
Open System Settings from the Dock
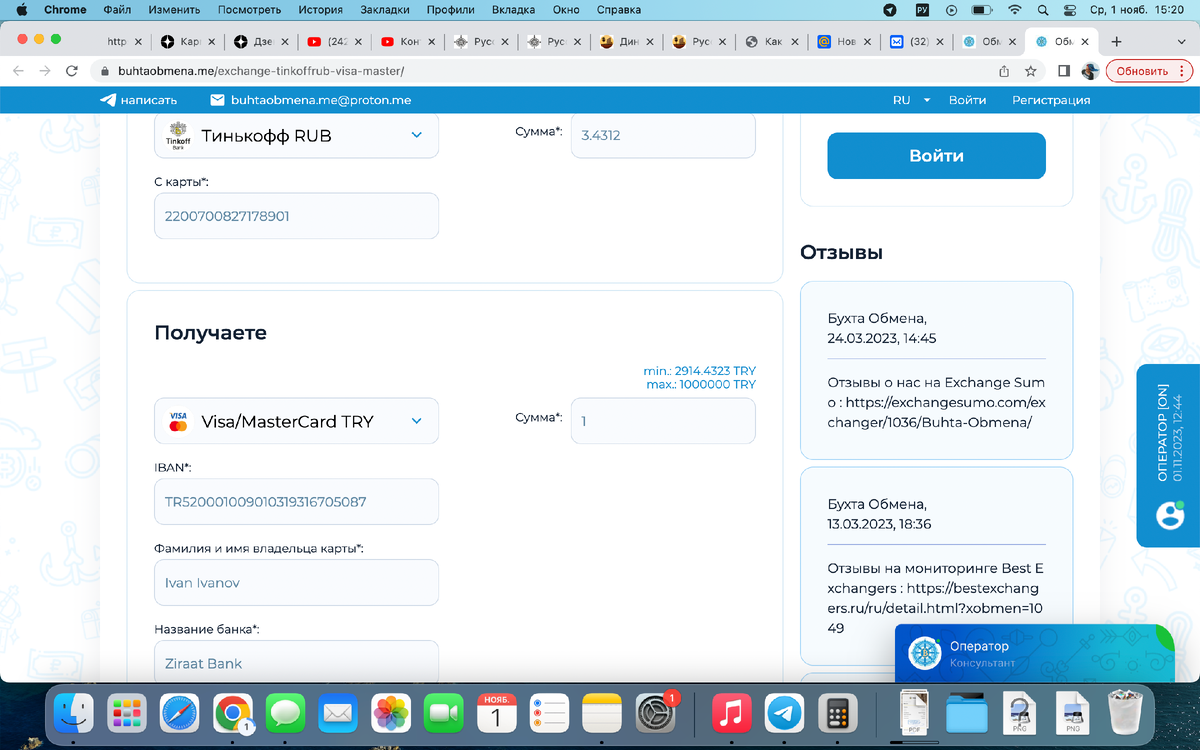(656, 714)
